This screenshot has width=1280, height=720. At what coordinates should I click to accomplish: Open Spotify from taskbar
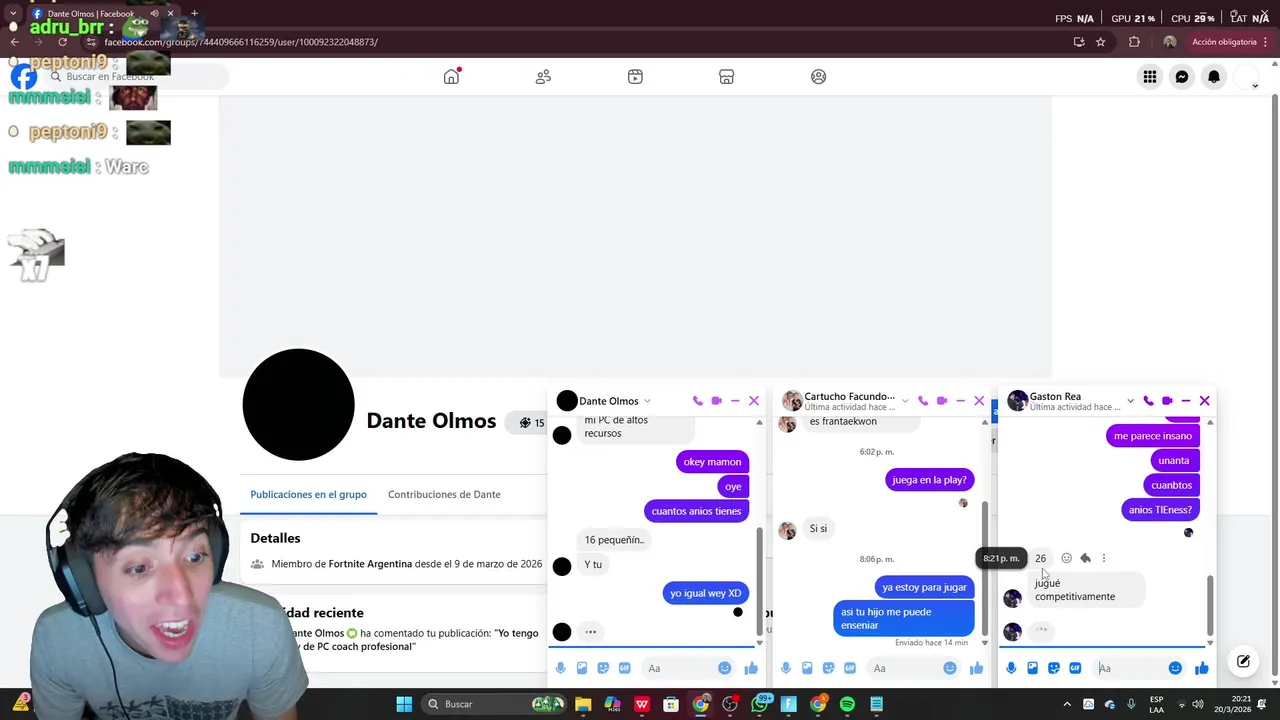(847, 704)
